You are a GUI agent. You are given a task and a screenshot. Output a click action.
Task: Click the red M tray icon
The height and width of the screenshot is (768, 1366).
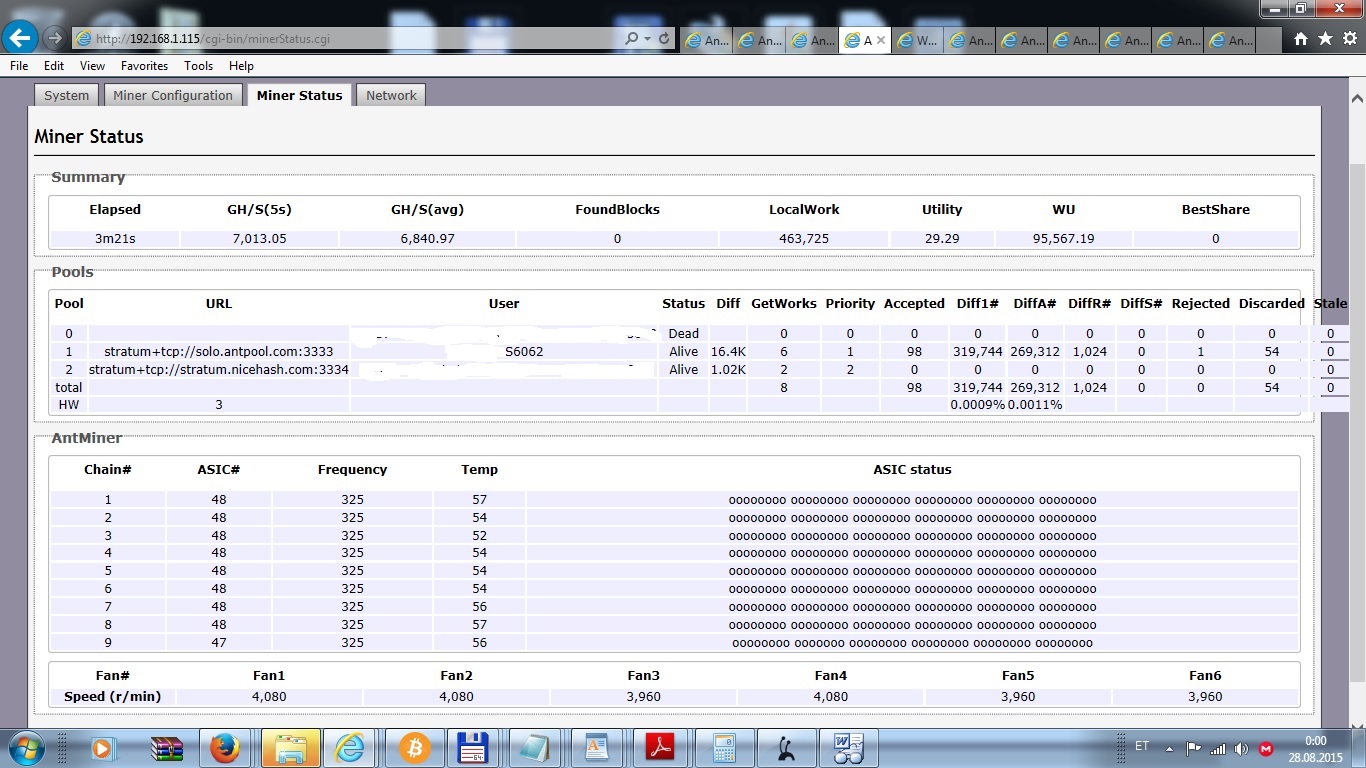point(1266,748)
